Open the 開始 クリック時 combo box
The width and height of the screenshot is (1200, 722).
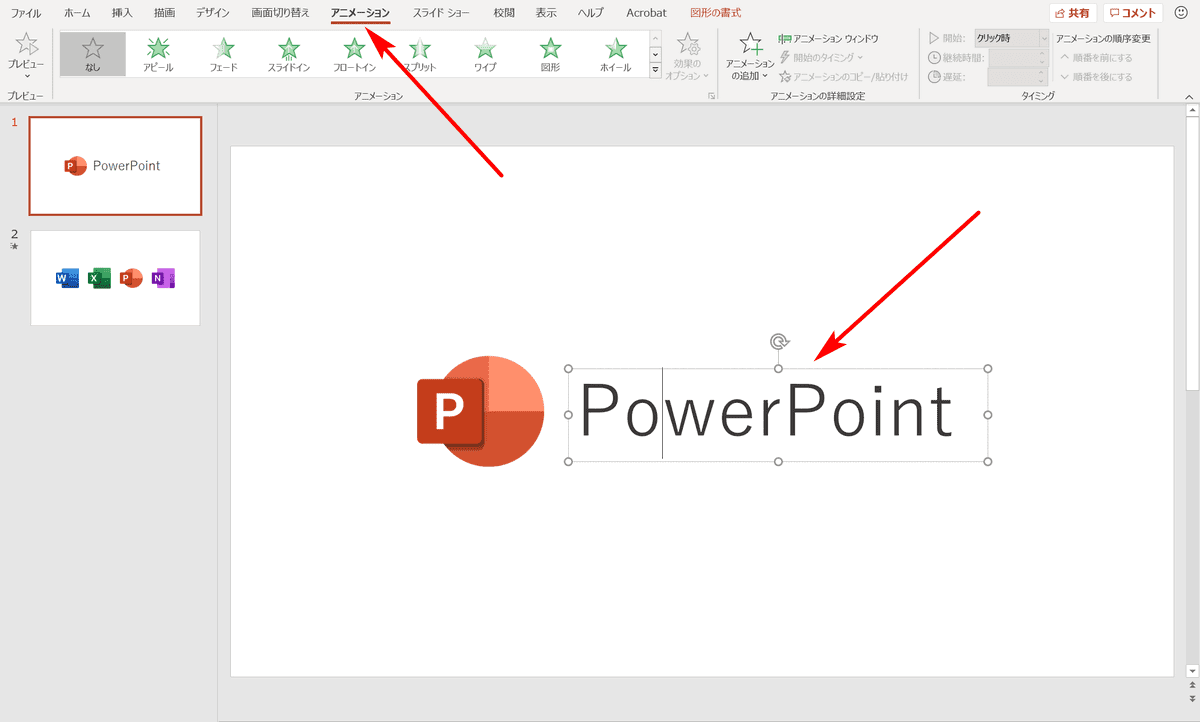click(x=1013, y=38)
